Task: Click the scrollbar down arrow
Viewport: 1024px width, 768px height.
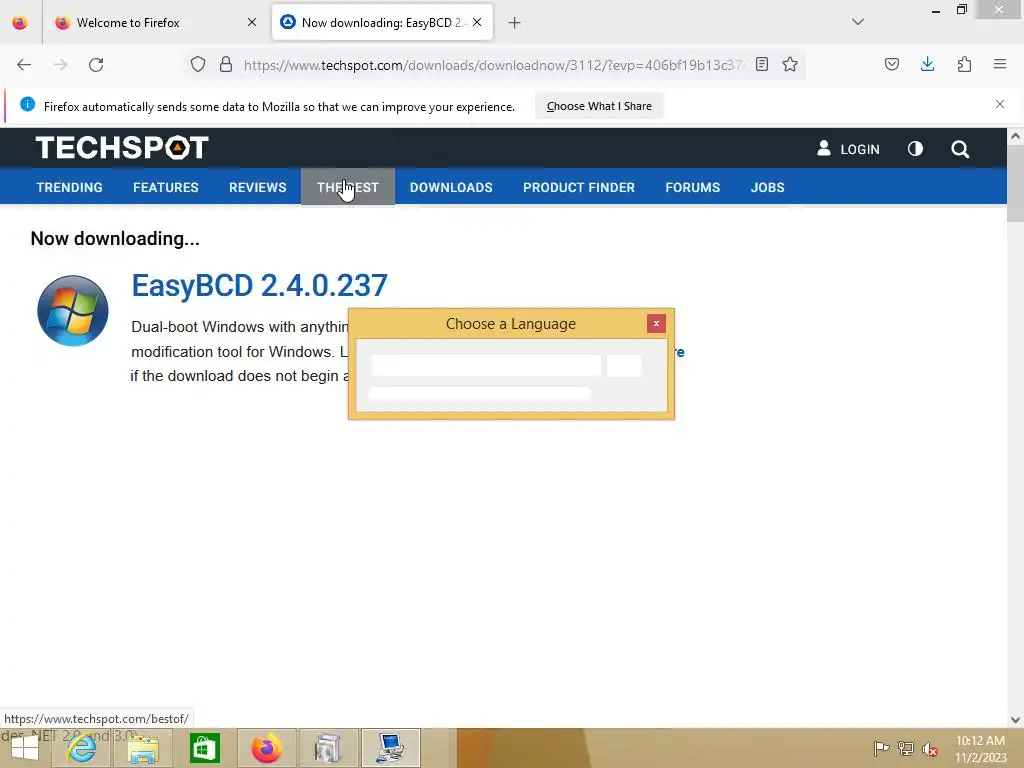Action: click(1015, 720)
